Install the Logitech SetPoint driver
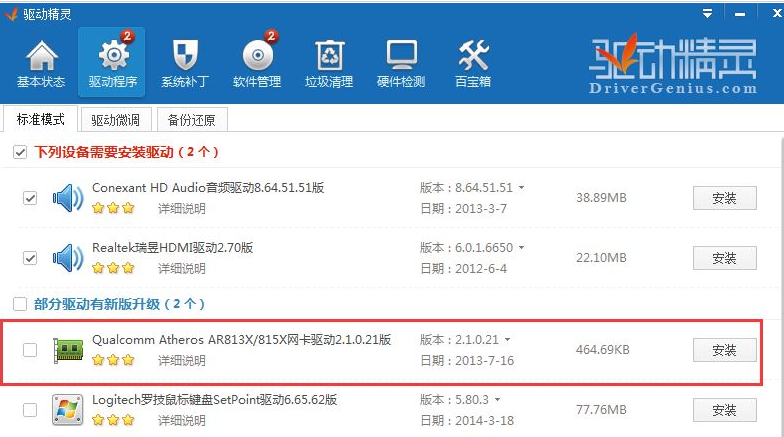 point(724,410)
